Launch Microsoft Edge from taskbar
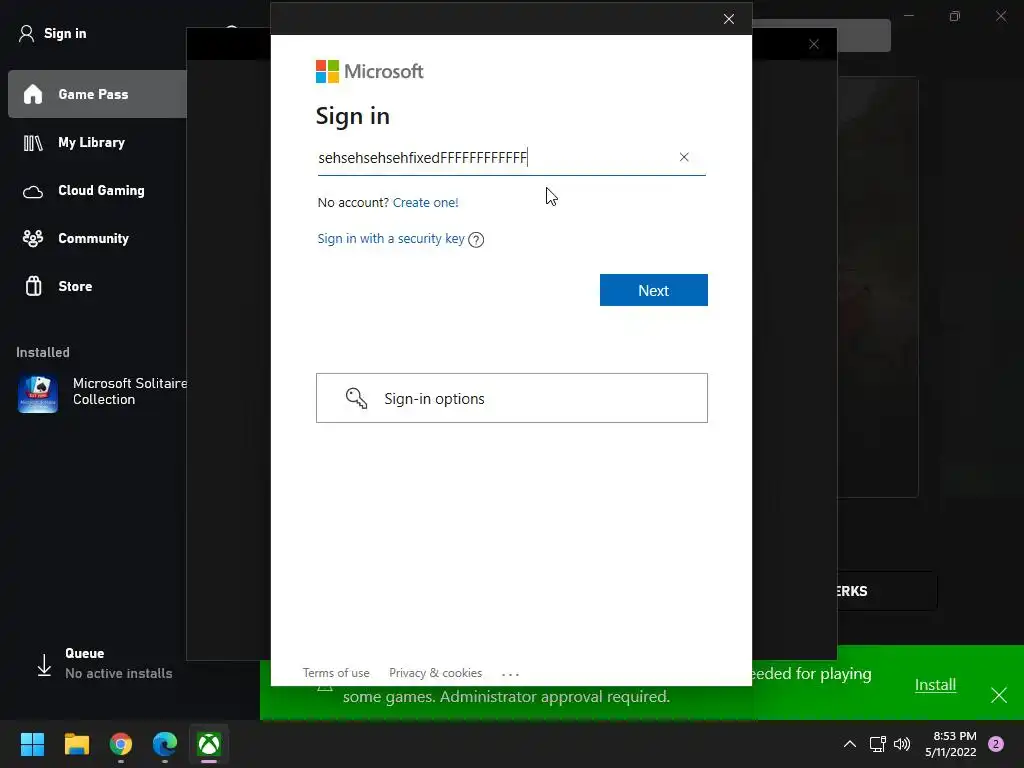 pyautogui.click(x=165, y=744)
